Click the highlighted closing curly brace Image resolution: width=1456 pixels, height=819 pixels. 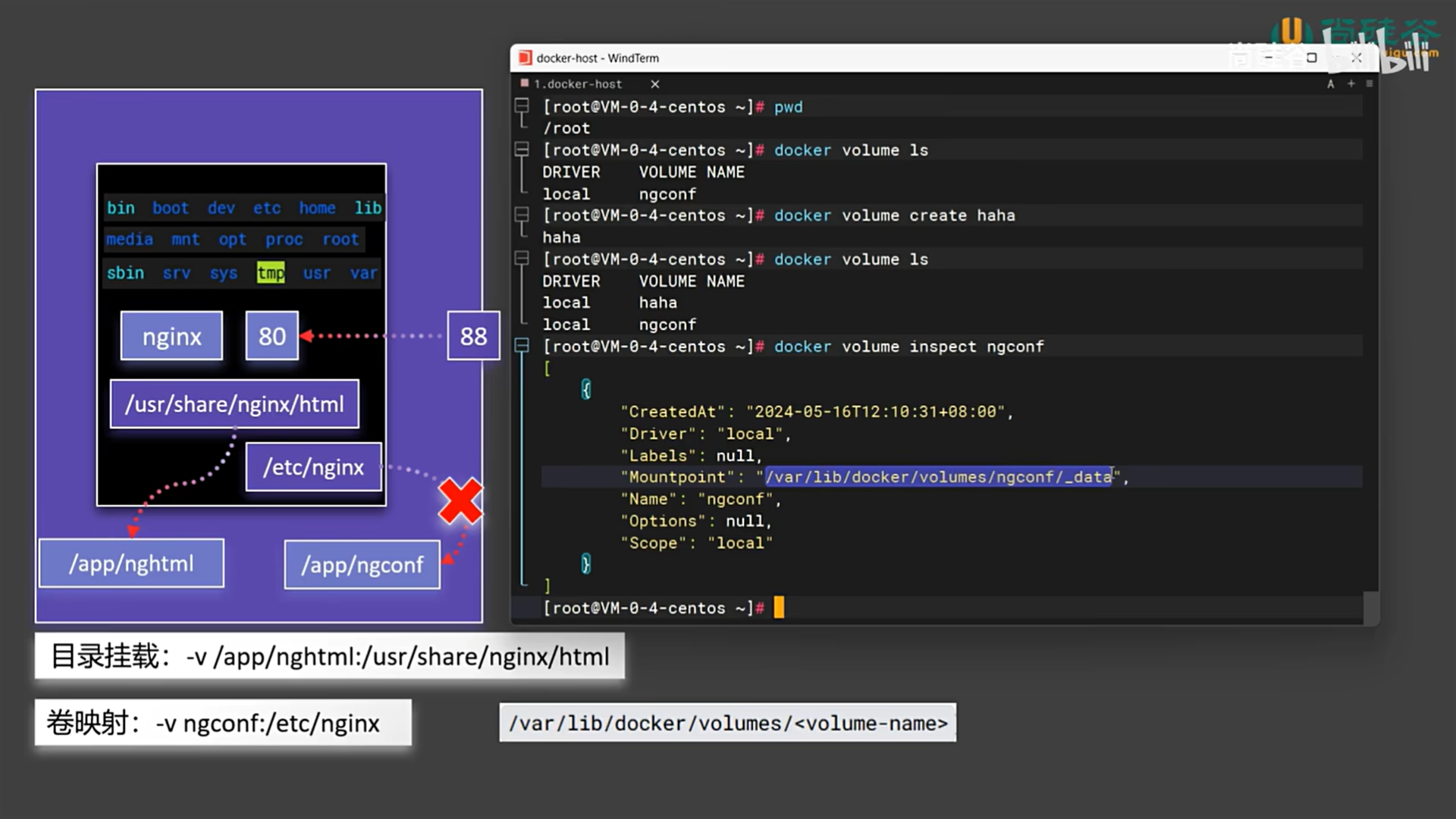tap(585, 563)
